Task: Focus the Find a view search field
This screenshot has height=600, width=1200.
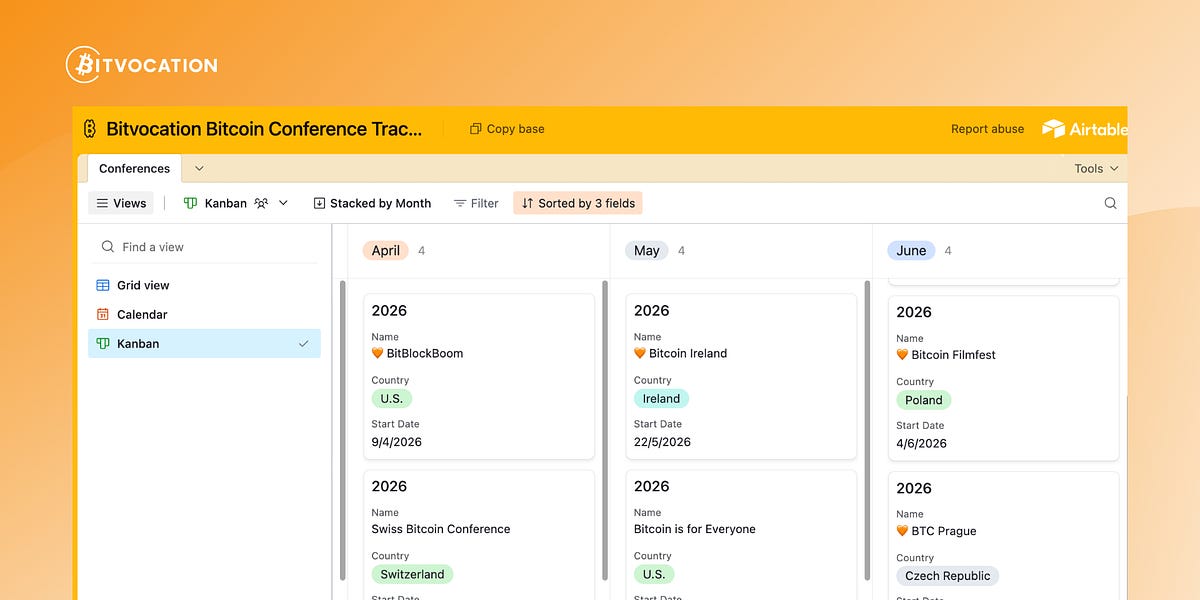Action: [205, 247]
